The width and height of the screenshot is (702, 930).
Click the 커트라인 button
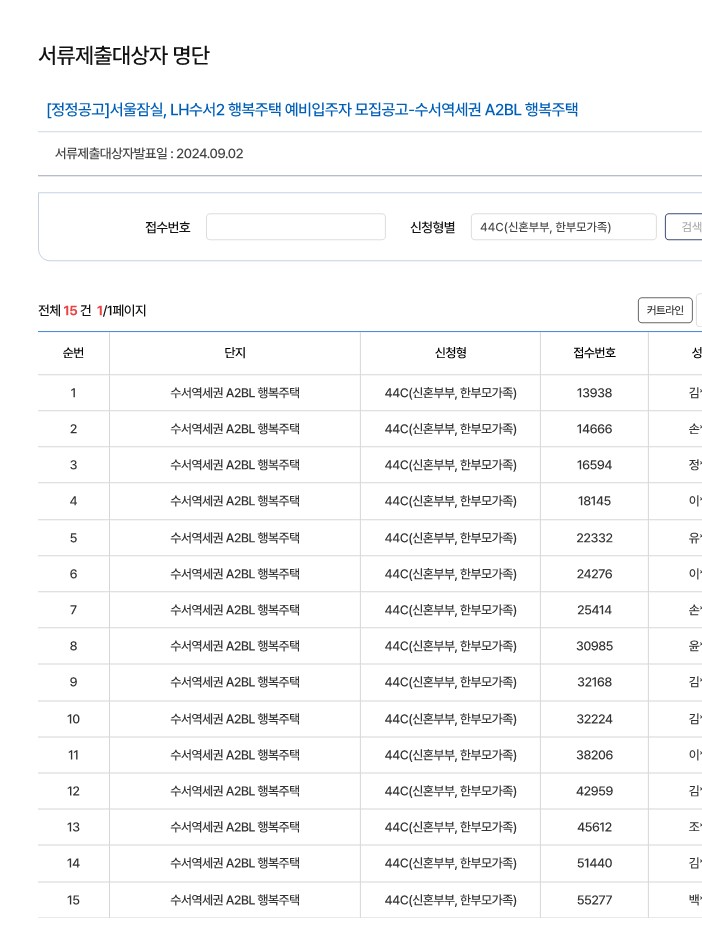point(665,310)
